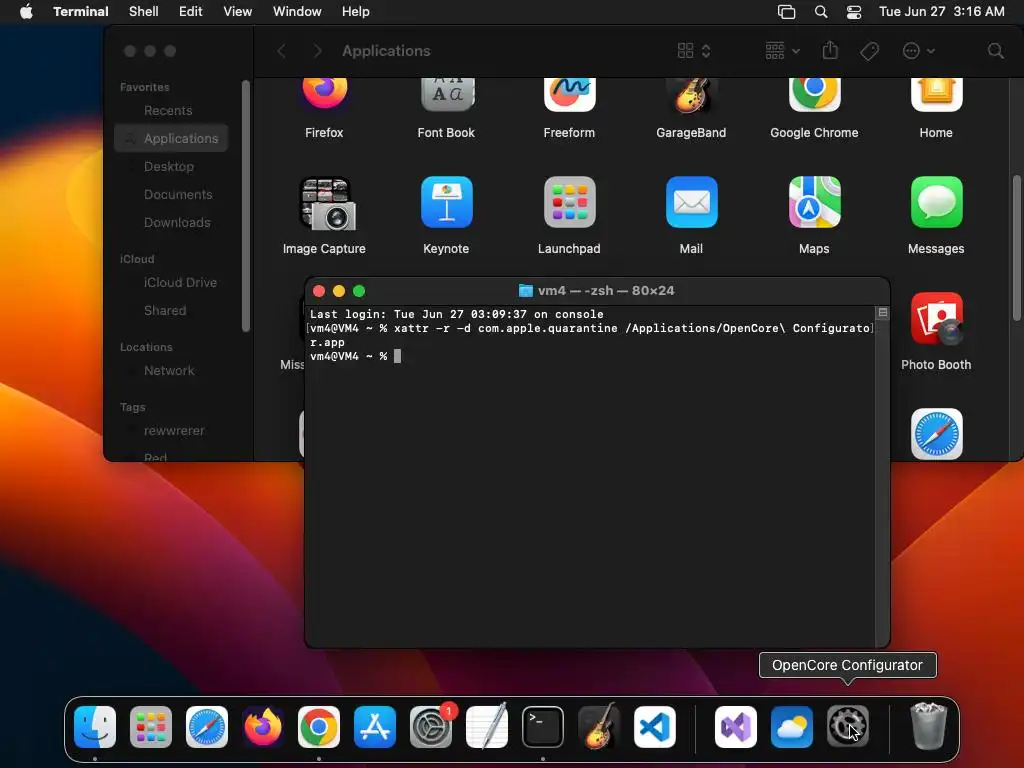
Task: Click Terminal window folder proxy icon
Action: coord(526,291)
